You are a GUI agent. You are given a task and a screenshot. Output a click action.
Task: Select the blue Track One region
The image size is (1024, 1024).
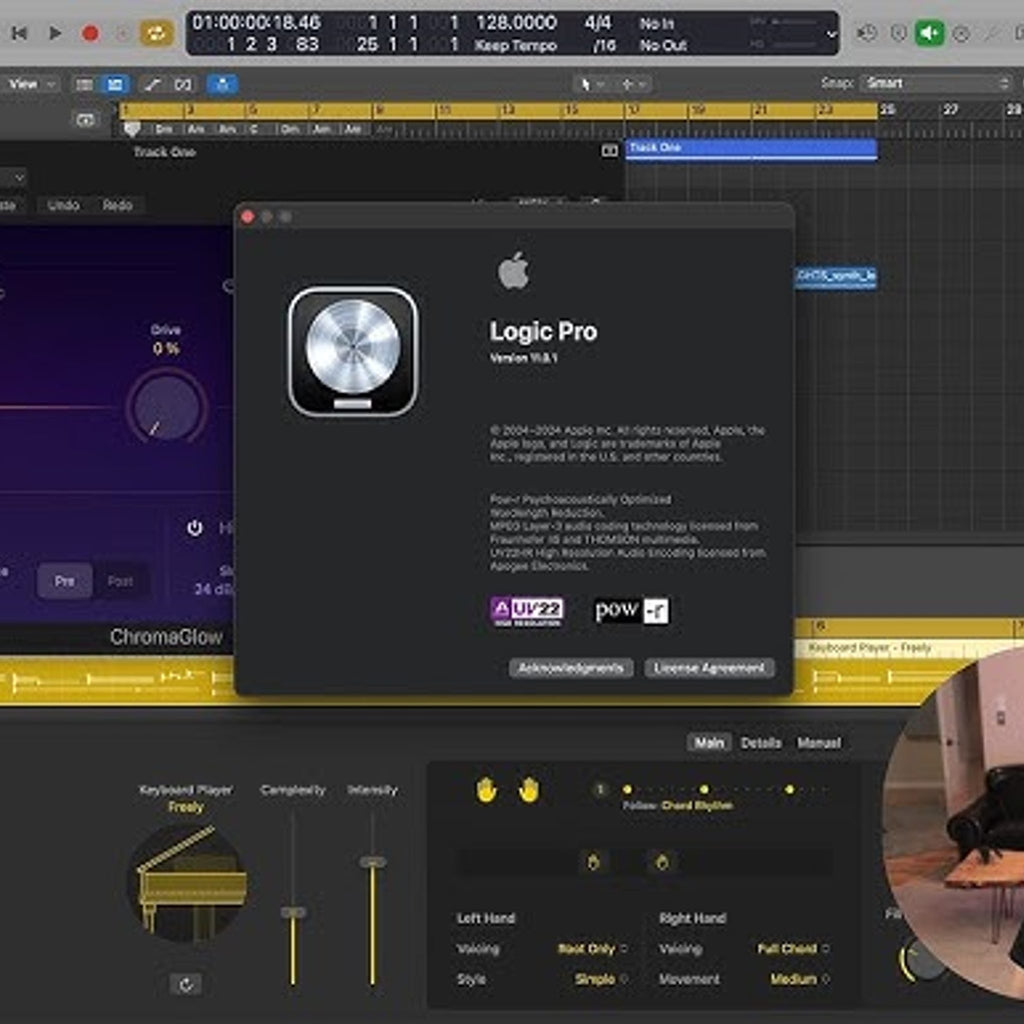[x=751, y=149]
